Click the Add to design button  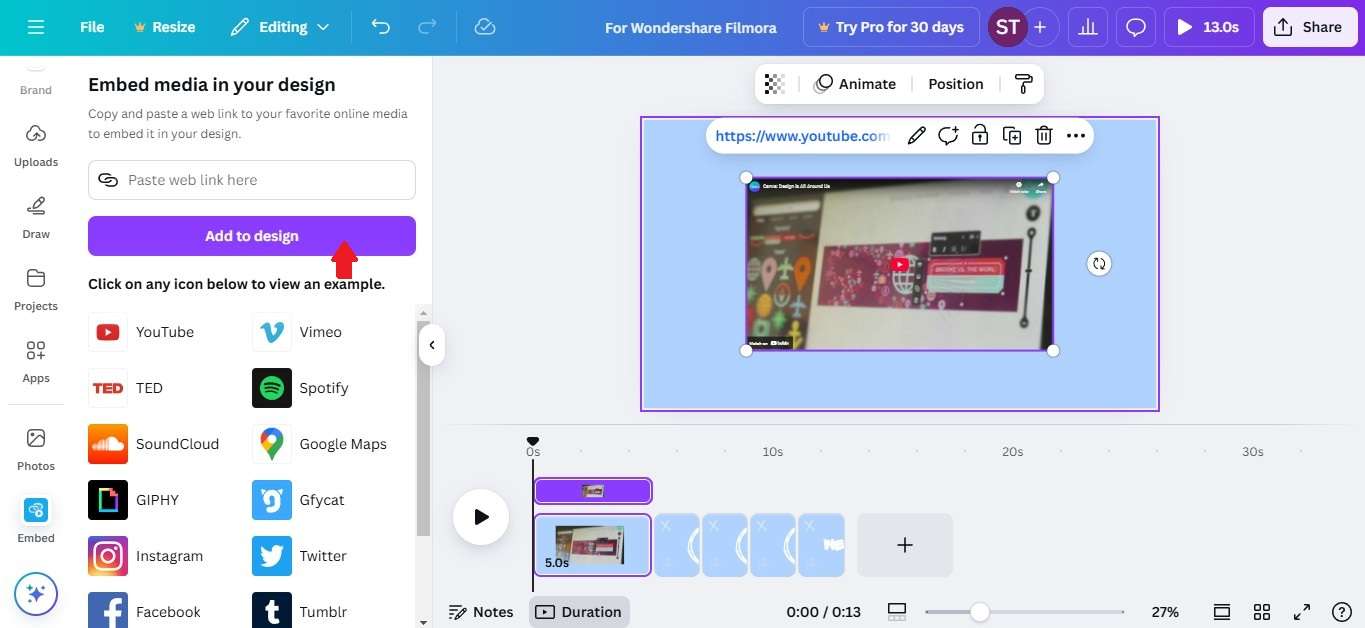(x=252, y=236)
